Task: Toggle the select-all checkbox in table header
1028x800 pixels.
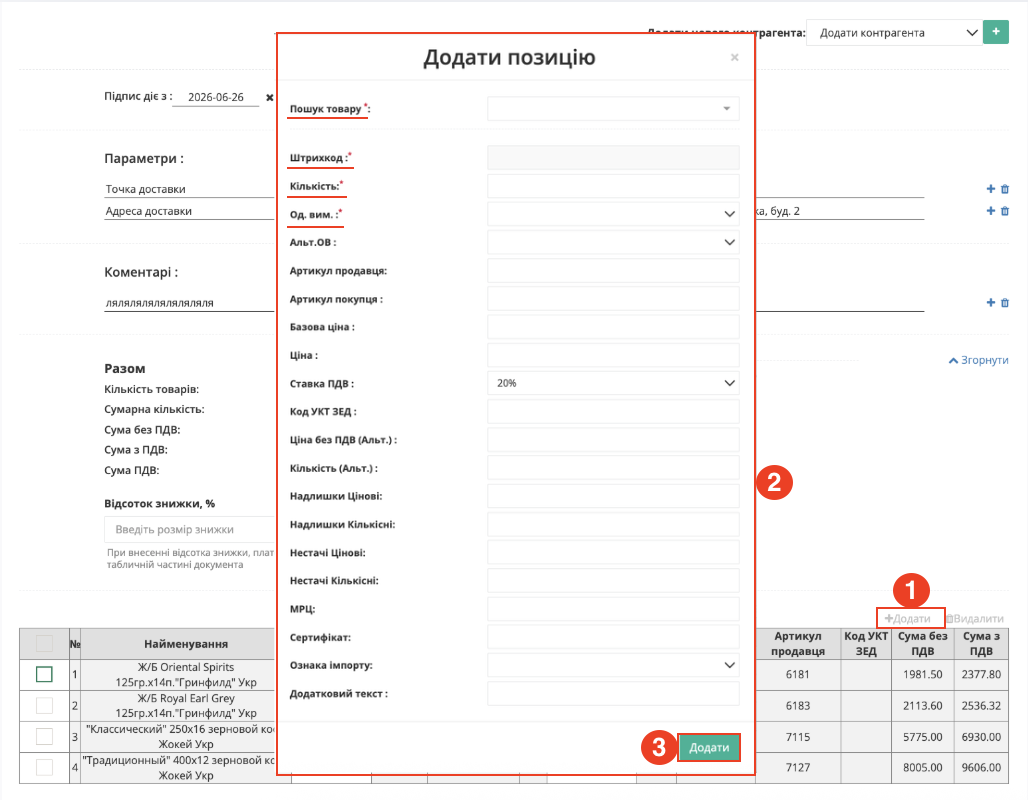Action: 44,643
